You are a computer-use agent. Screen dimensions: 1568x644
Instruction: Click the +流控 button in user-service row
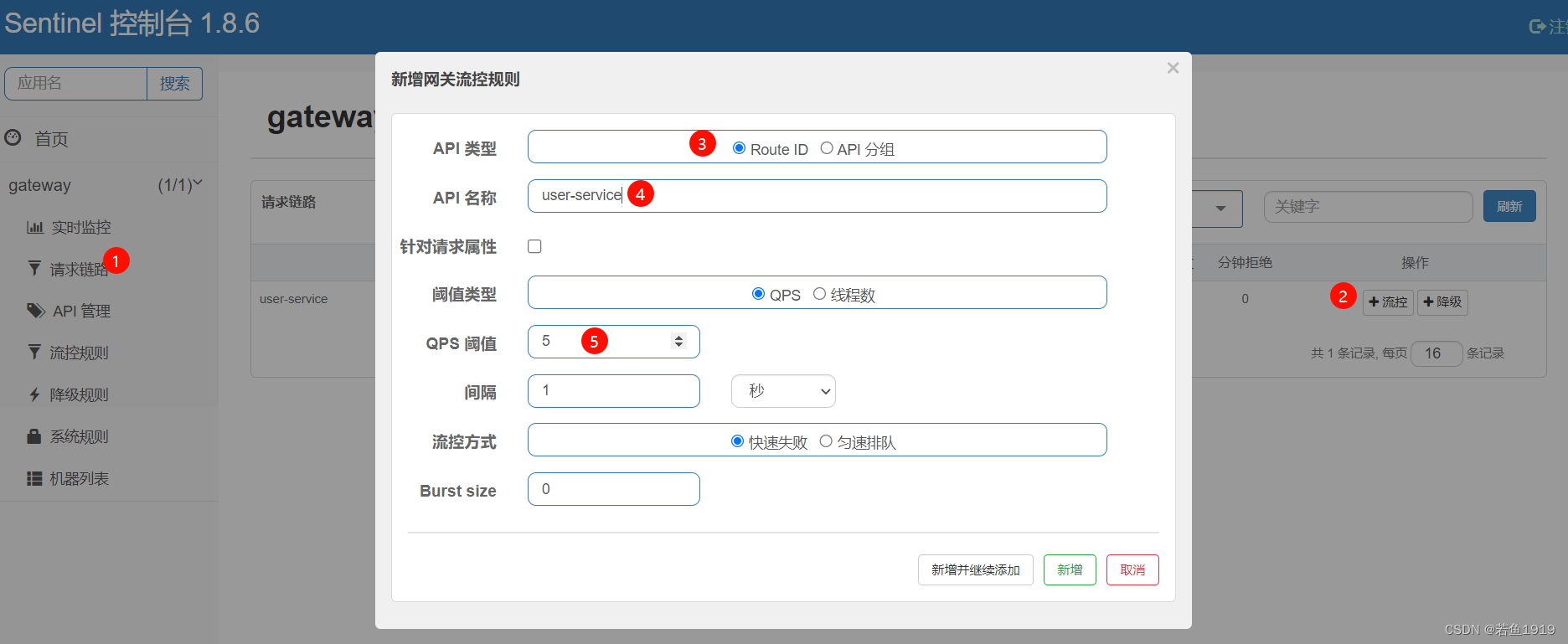click(1388, 301)
